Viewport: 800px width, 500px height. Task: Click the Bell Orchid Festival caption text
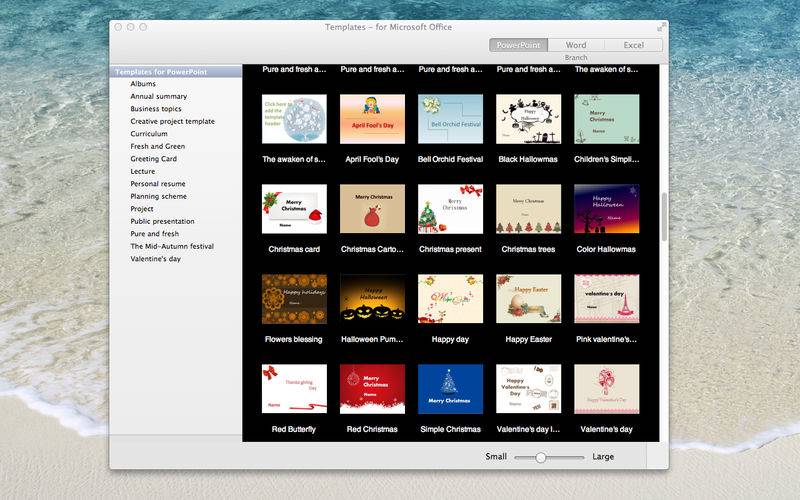pyautogui.click(x=451, y=159)
